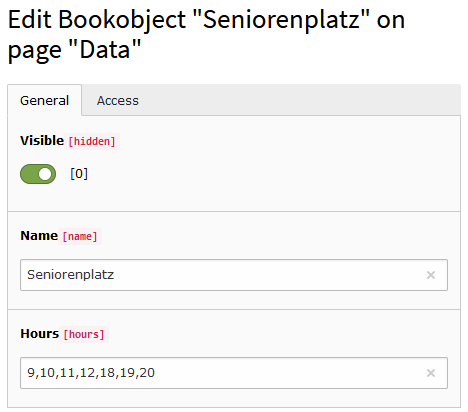
Task: Switch to the Access tab
Action: pos(118,101)
